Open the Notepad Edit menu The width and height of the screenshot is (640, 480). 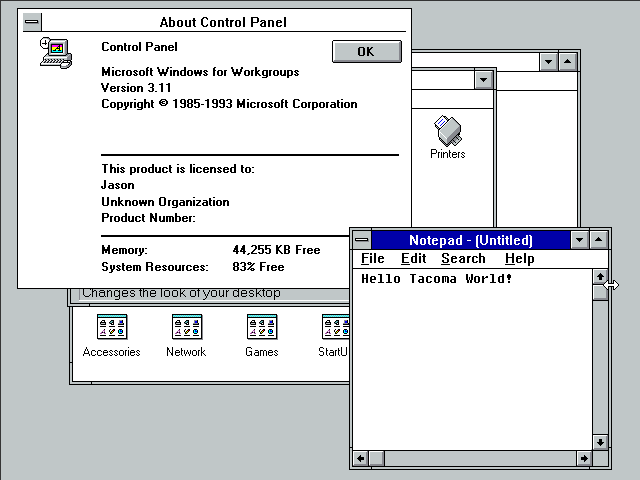[x=413, y=258]
